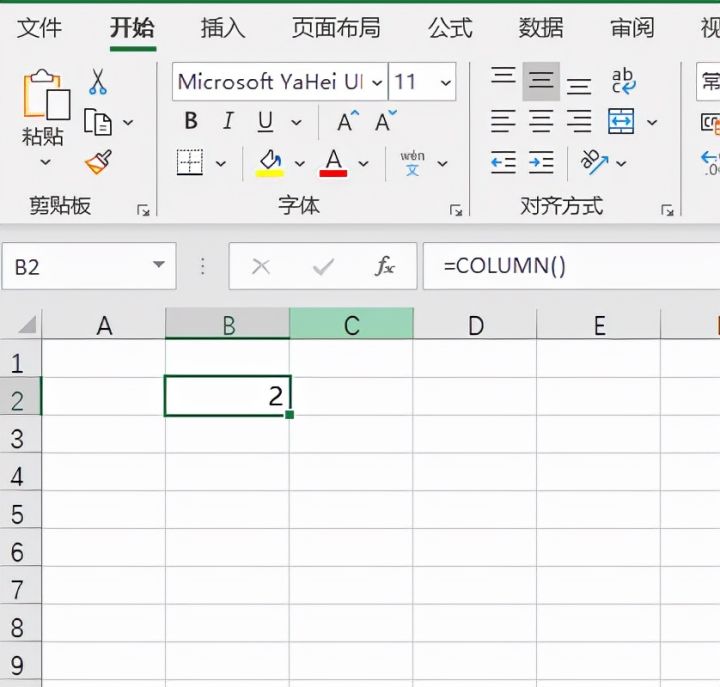The width and height of the screenshot is (720, 687).
Task: Open the 文件 tab
Action: pos(39,28)
